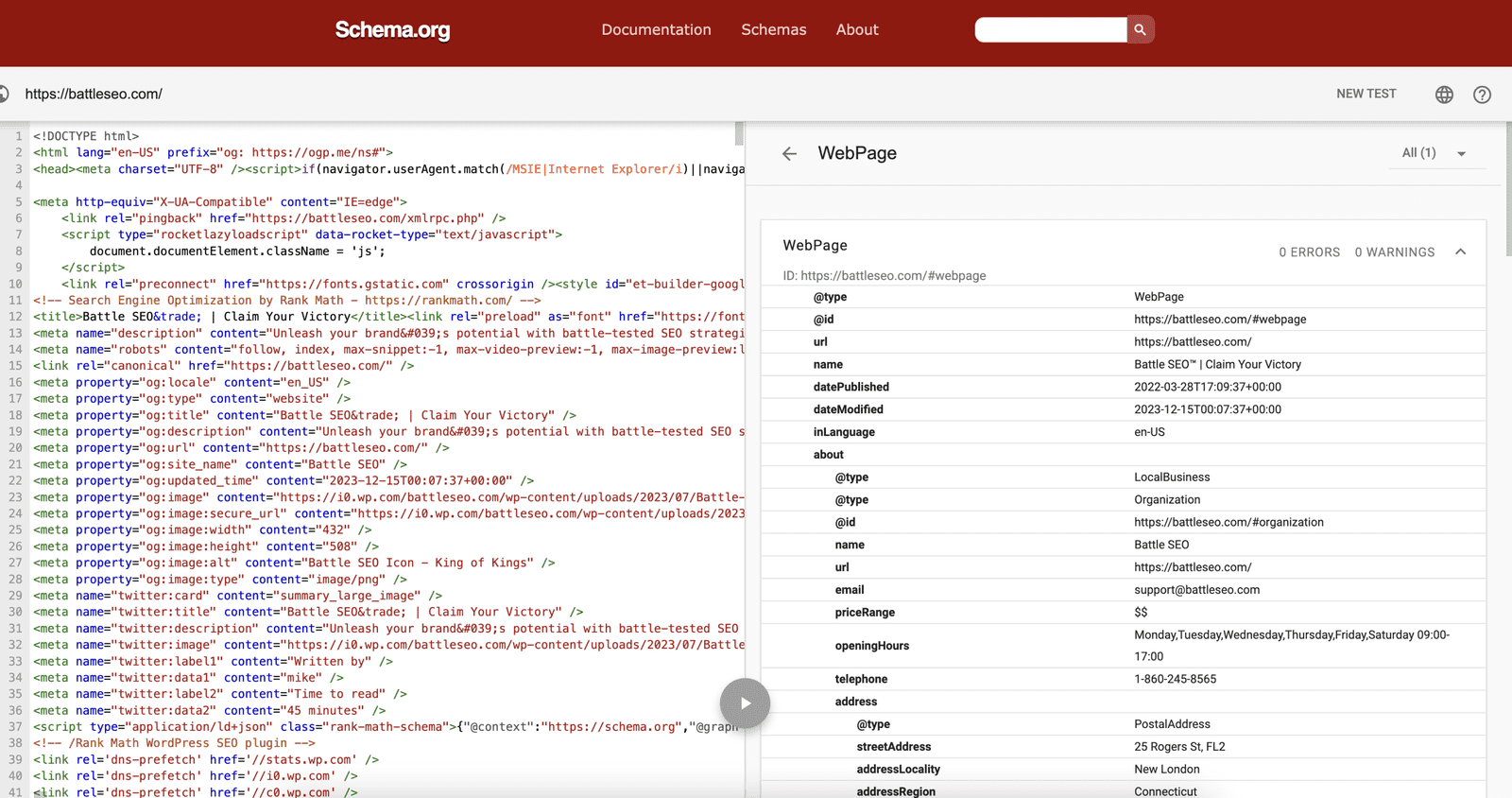Screen dimensions: 1512x798
Task: Click the 0 WARNINGS label
Action: tap(1394, 252)
